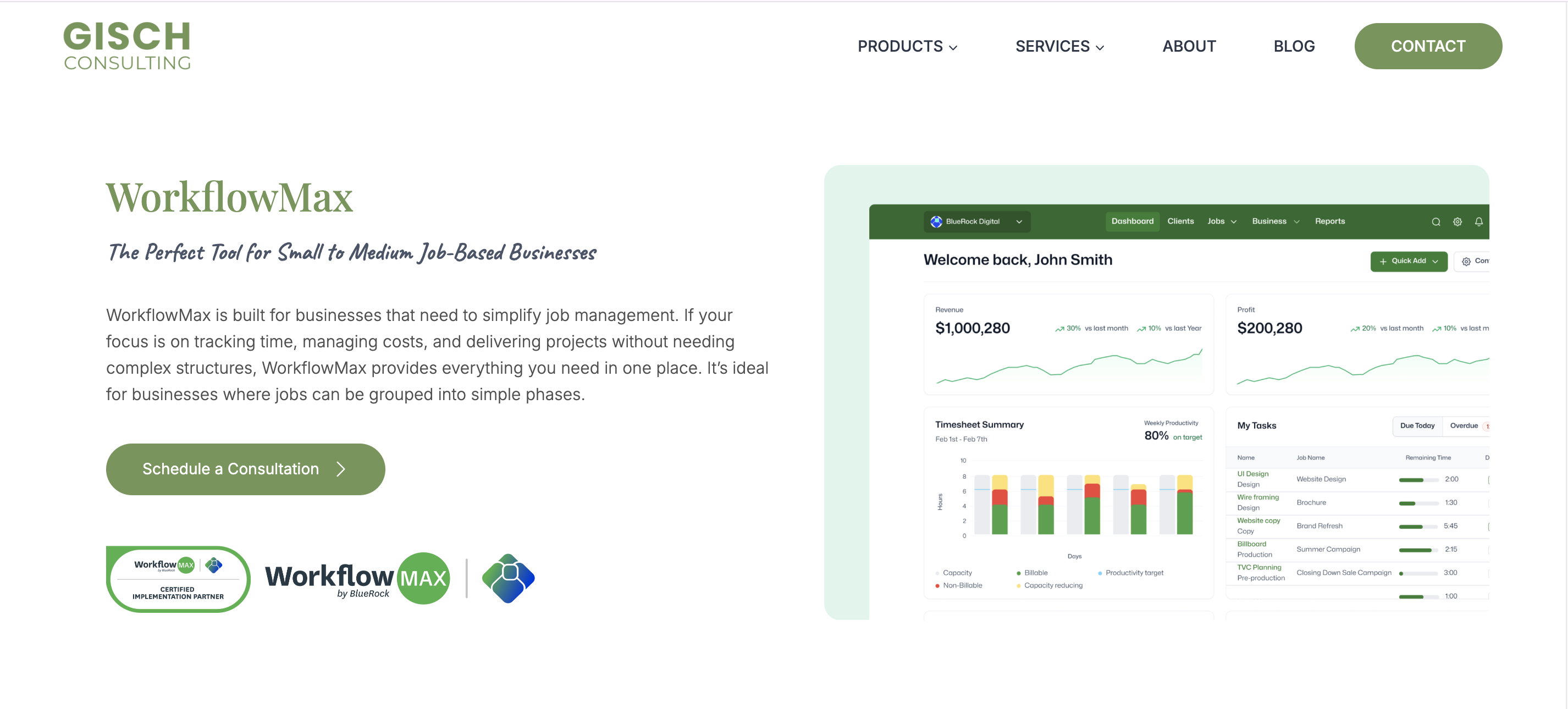Click the plus on the Quick Add button
Viewport: 1568px width, 709px height.
click(x=1383, y=261)
